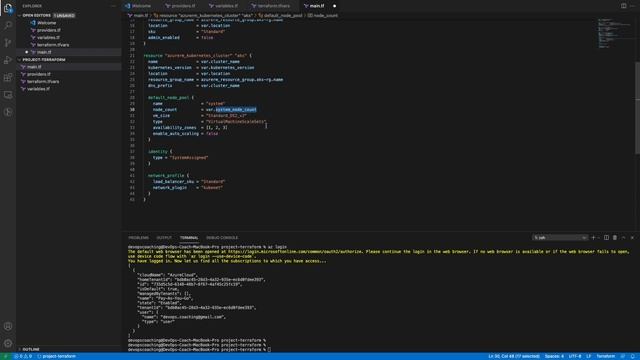Screen dimensions: 640x360
Task: Open the seventh activity bar icon below Remote Explorer
Action: click(x=8, y=112)
